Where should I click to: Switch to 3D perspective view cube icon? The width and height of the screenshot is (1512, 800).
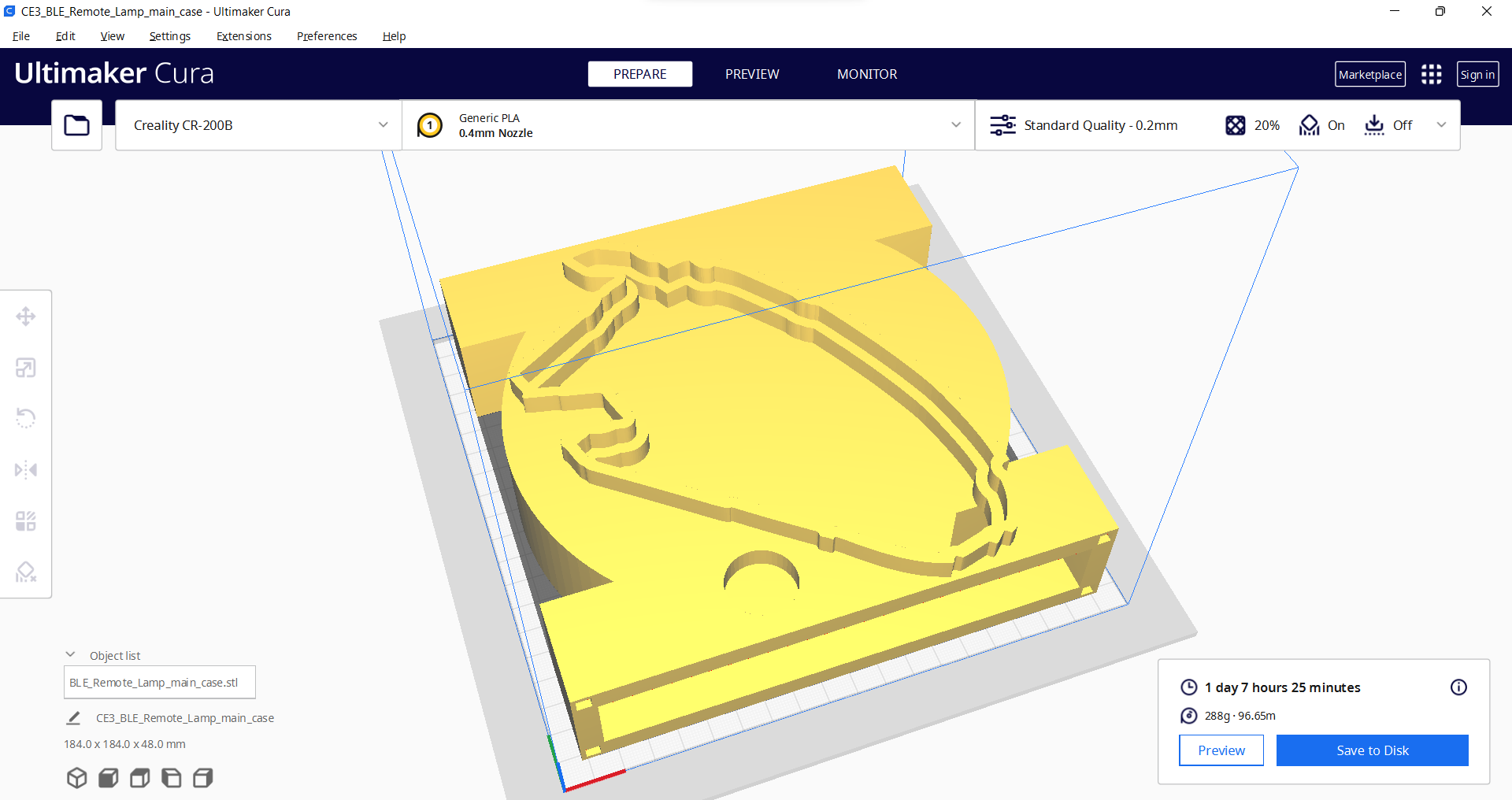76,778
